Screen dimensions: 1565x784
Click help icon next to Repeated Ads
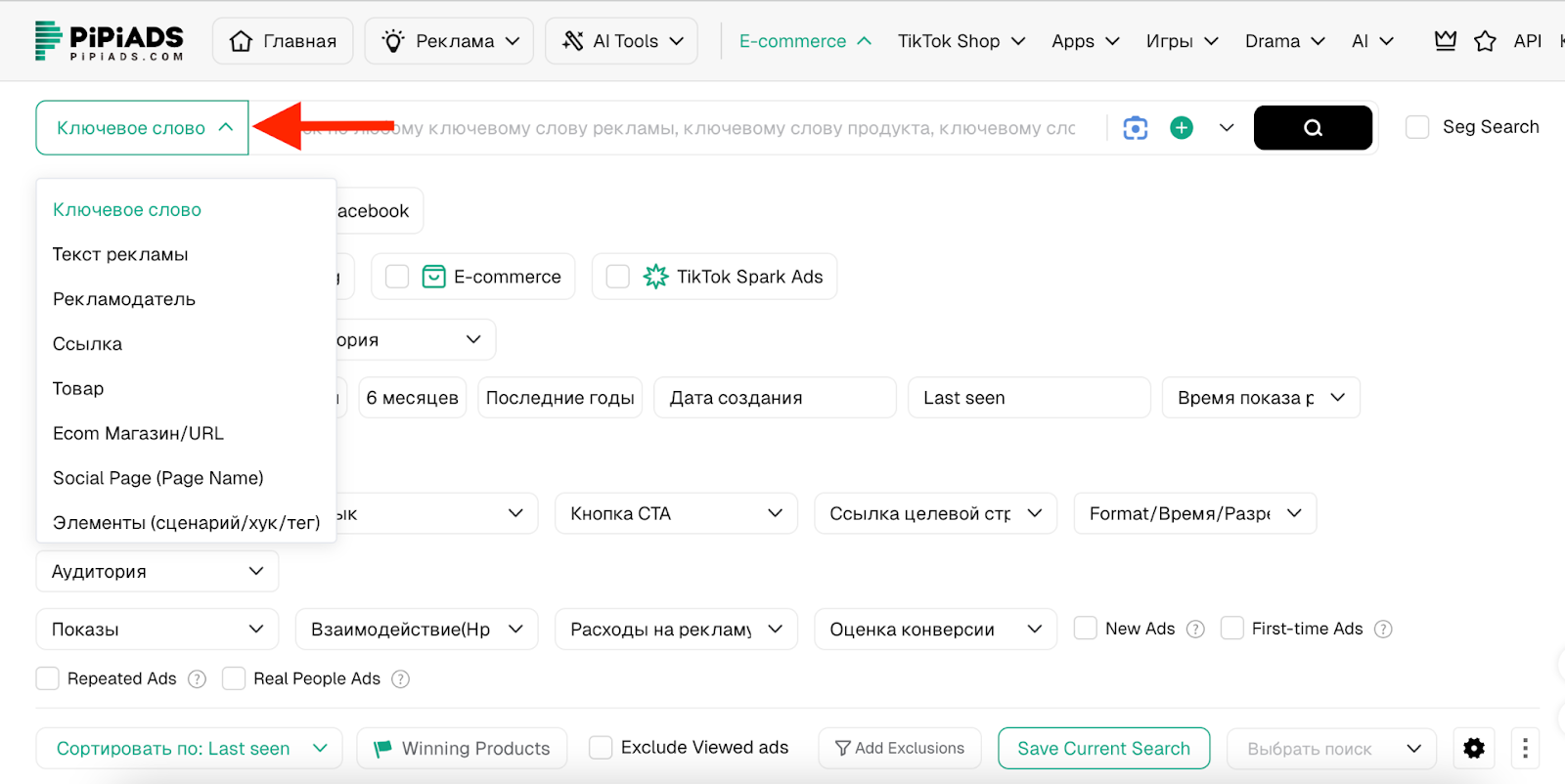coord(197,679)
